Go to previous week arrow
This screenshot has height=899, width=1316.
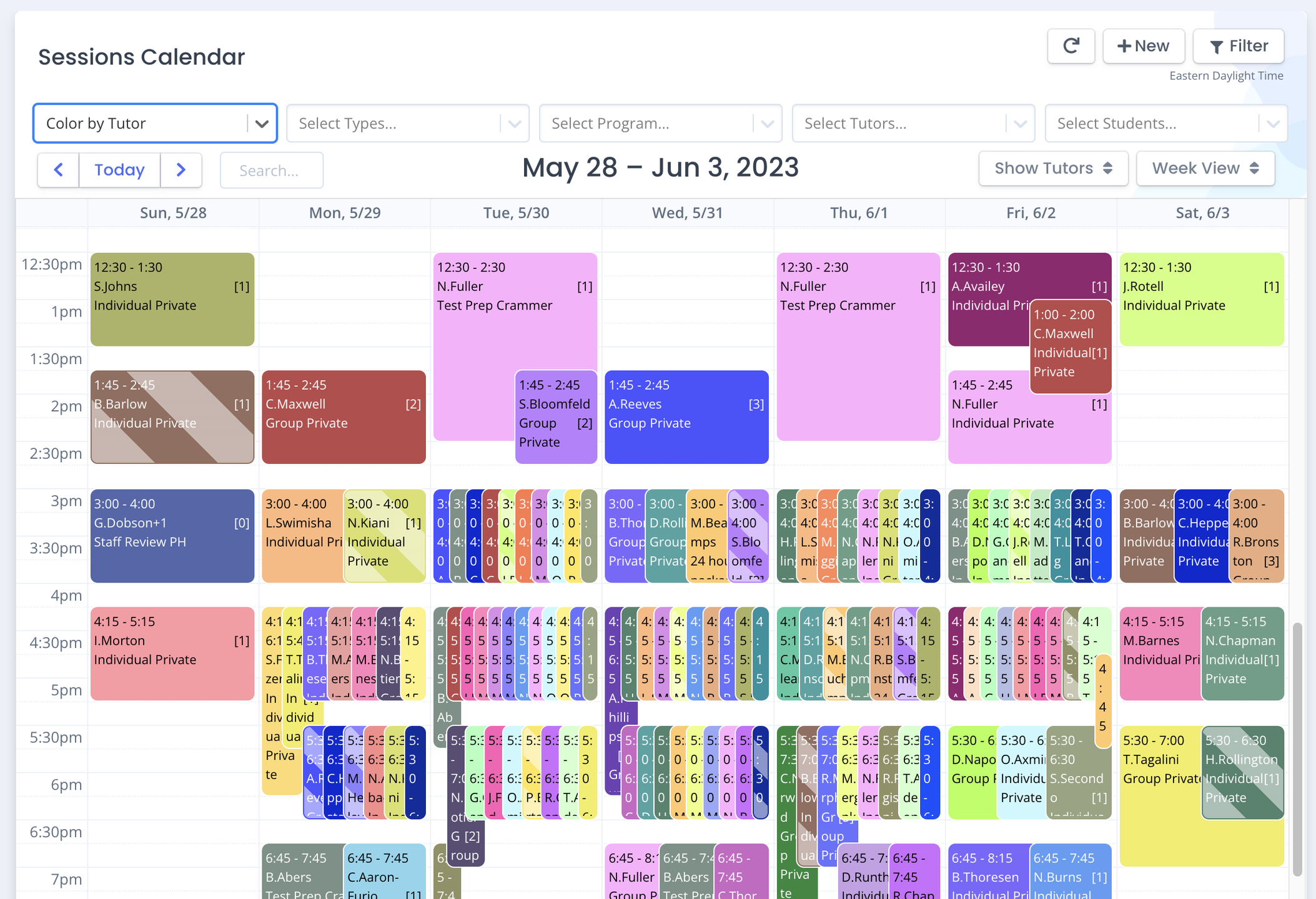59,170
